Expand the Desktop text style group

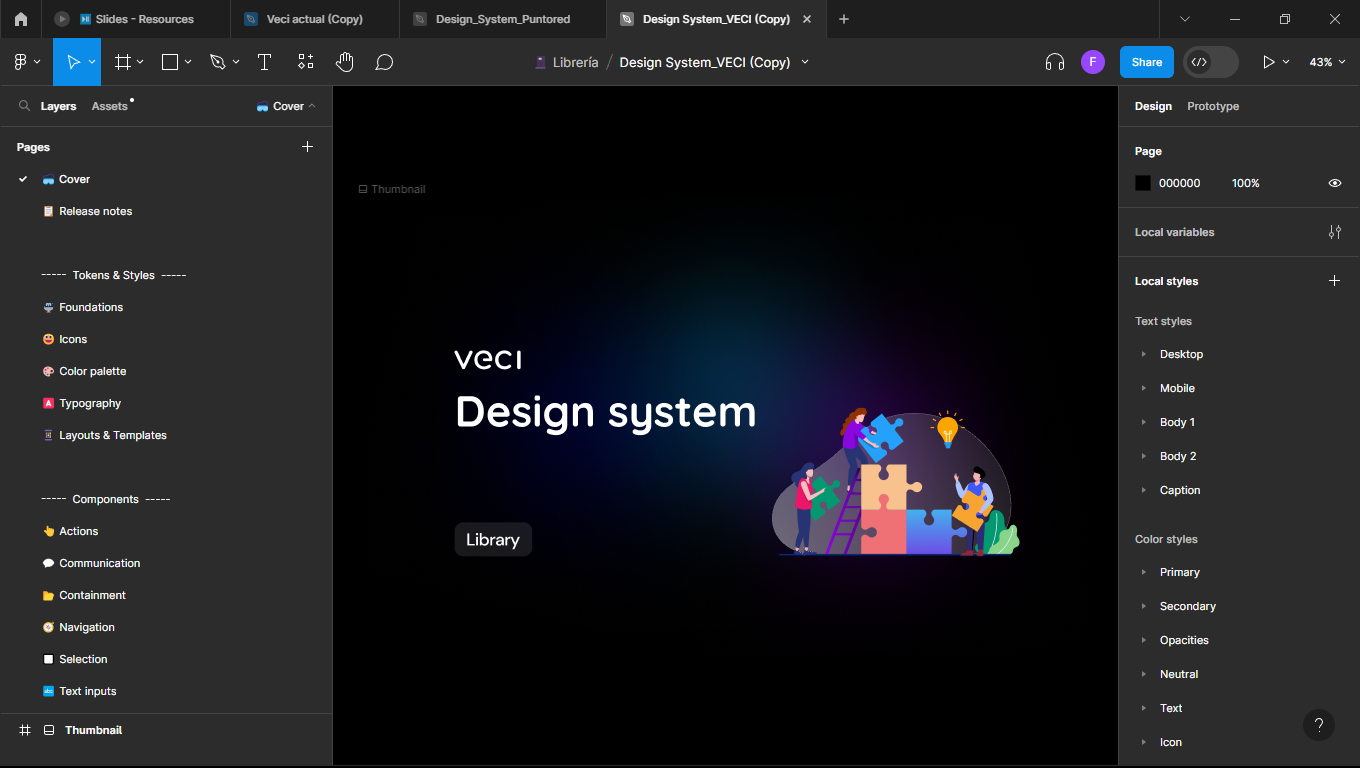click(1144, 354)
